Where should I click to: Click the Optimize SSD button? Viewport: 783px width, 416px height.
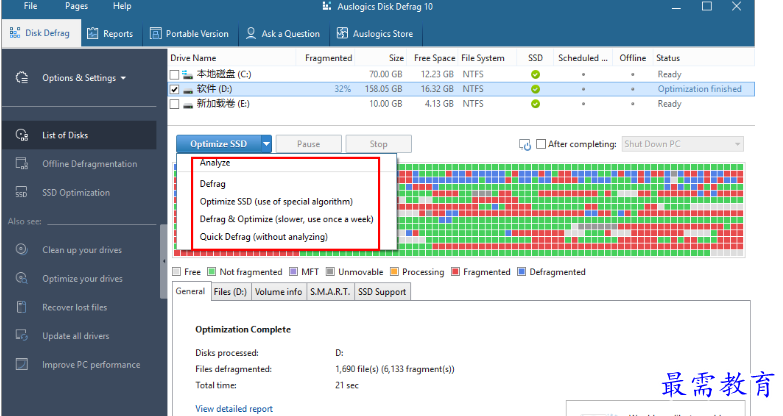(219, 144)
